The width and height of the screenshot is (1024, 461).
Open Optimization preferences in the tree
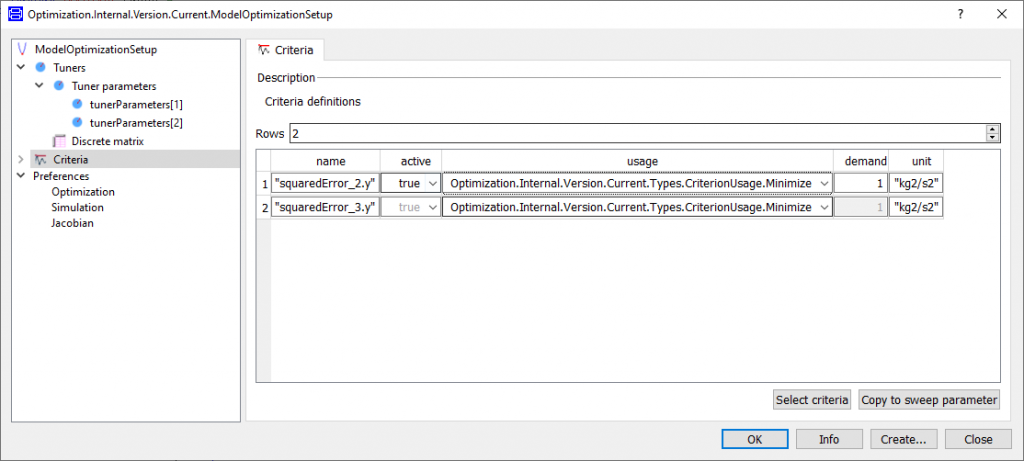83,192
